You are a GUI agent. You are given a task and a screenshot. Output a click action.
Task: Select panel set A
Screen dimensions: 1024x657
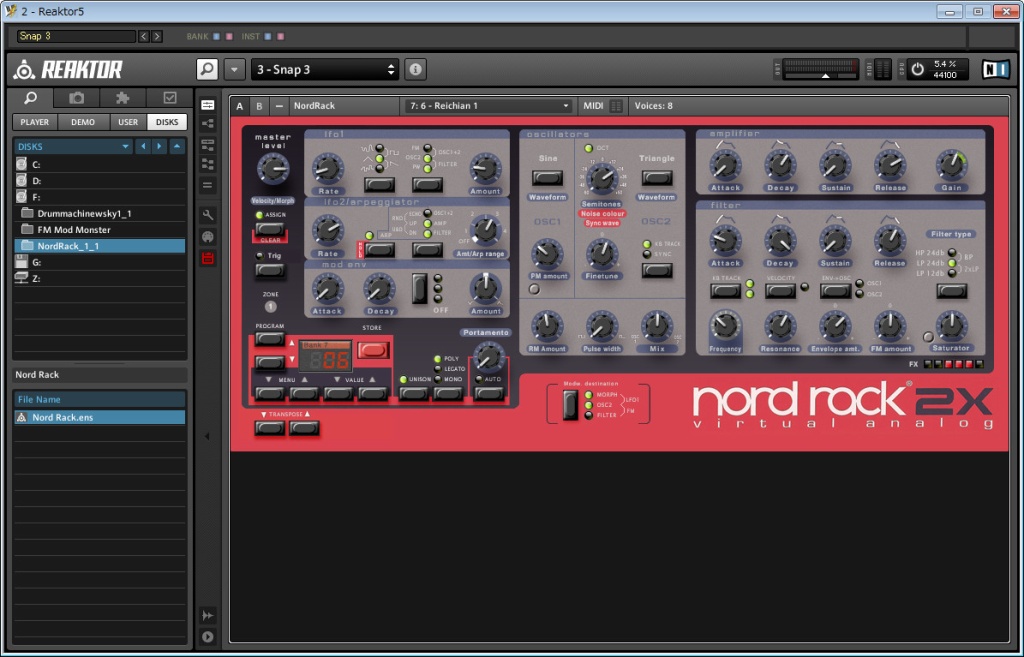(240, 106)
